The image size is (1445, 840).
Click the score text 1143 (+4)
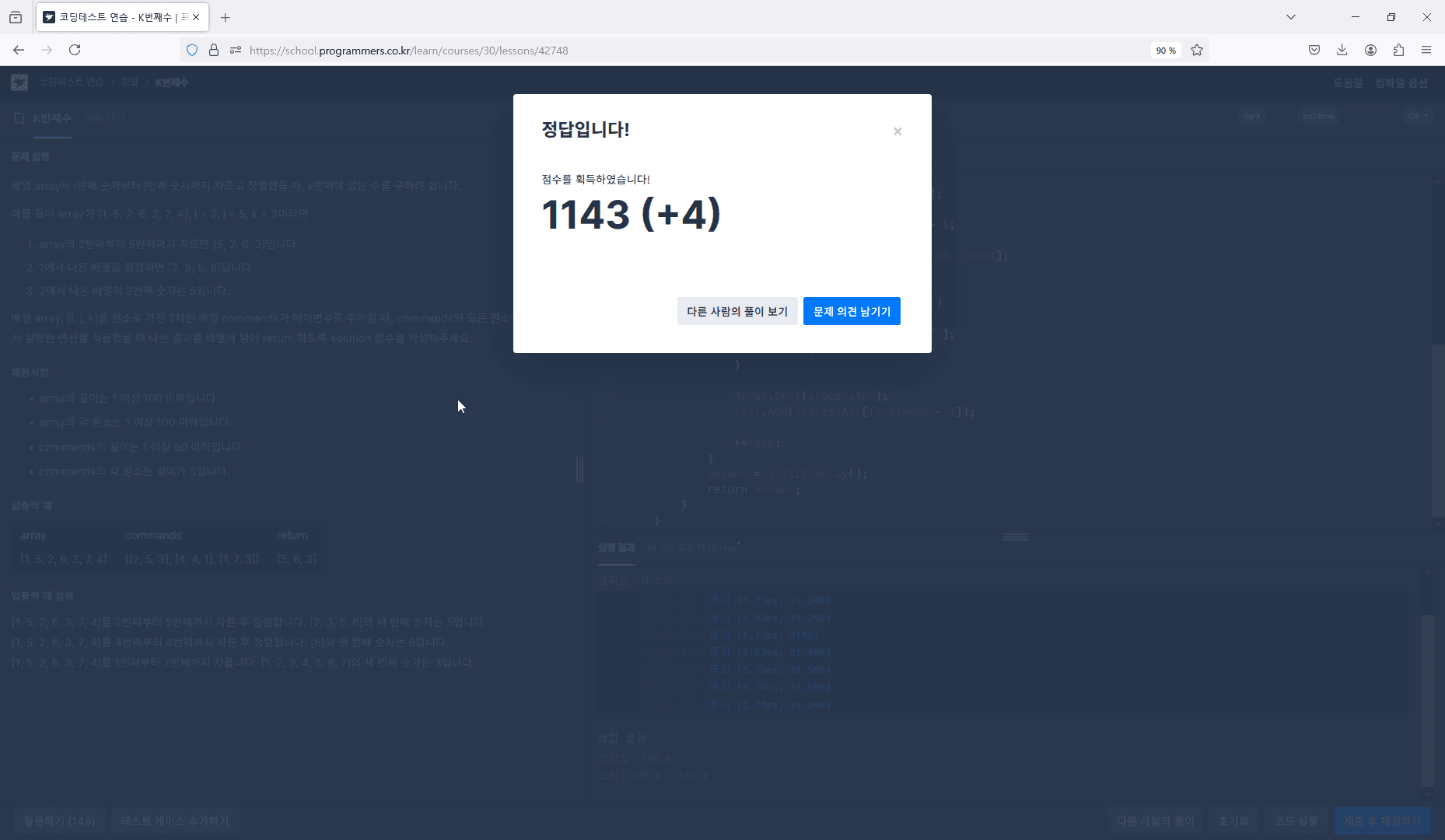click(632, 215)
